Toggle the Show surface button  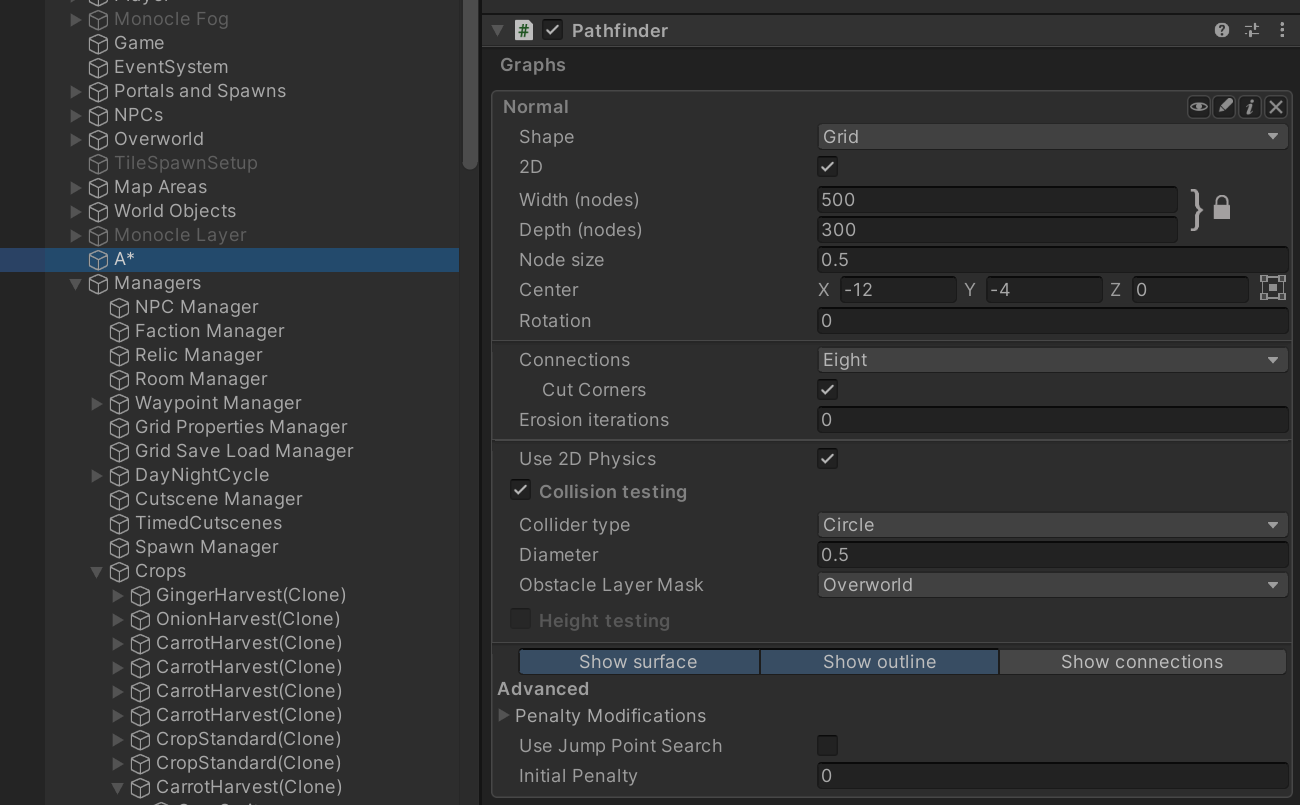pyautogui.click(x=639, y=662)
